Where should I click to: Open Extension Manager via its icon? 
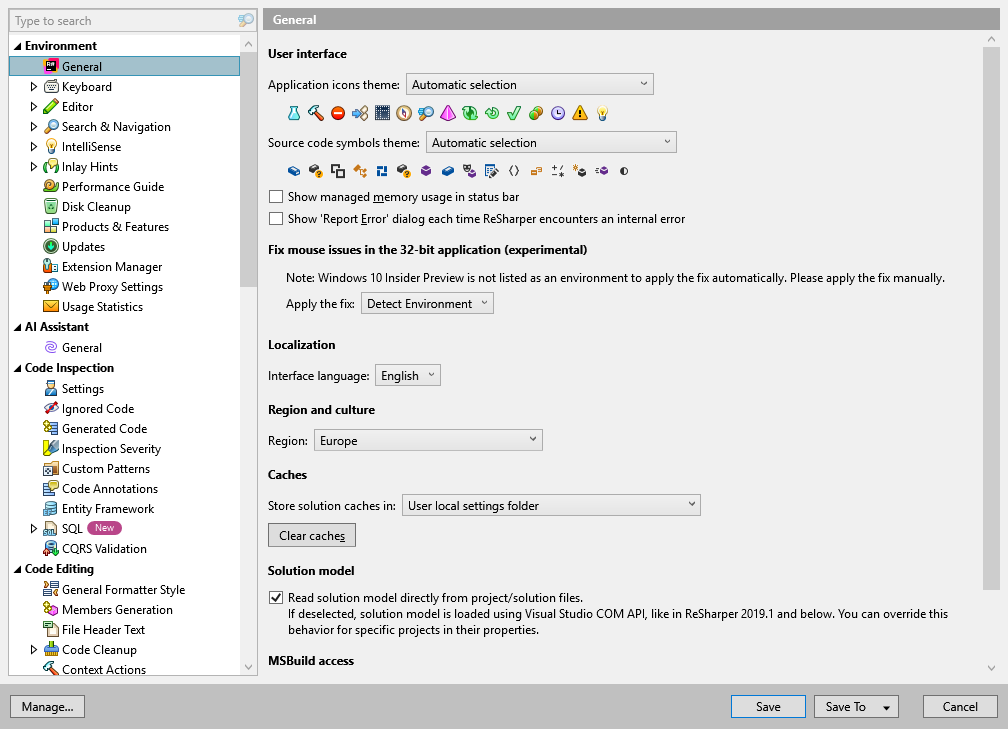click(49, 266)
